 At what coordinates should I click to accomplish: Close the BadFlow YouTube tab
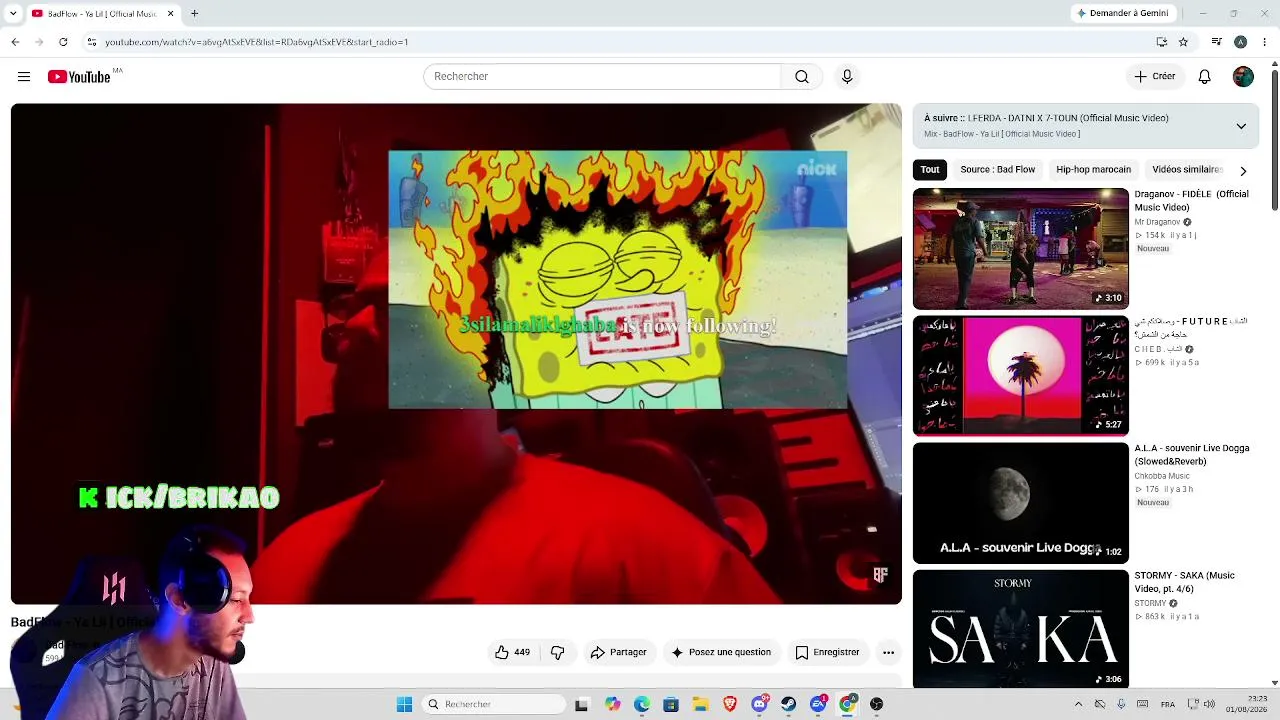coord(170,14)
